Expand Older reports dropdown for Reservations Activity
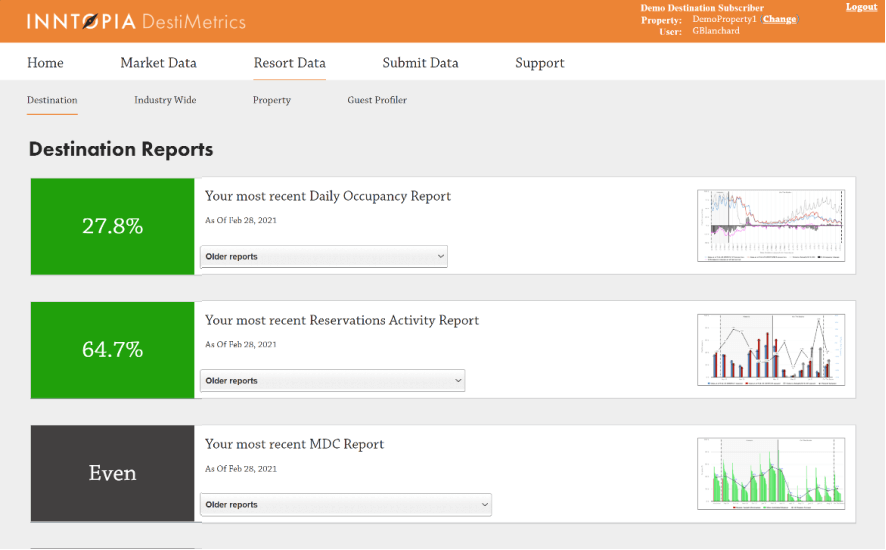 [x=332, y=381]
